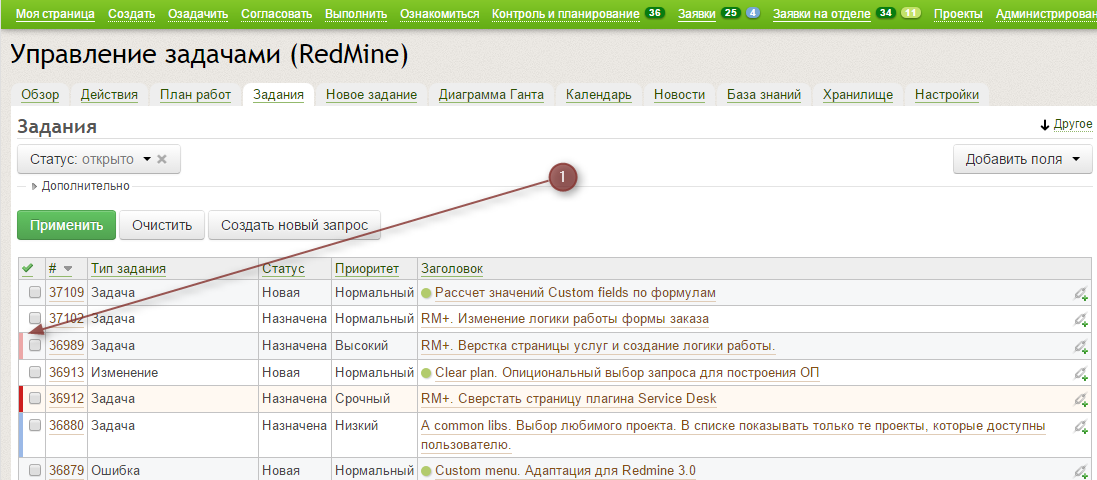This screenshot has height=480, width=1097.
Task: Click the add-link icon in row 36879
Action: point(1081,472)
